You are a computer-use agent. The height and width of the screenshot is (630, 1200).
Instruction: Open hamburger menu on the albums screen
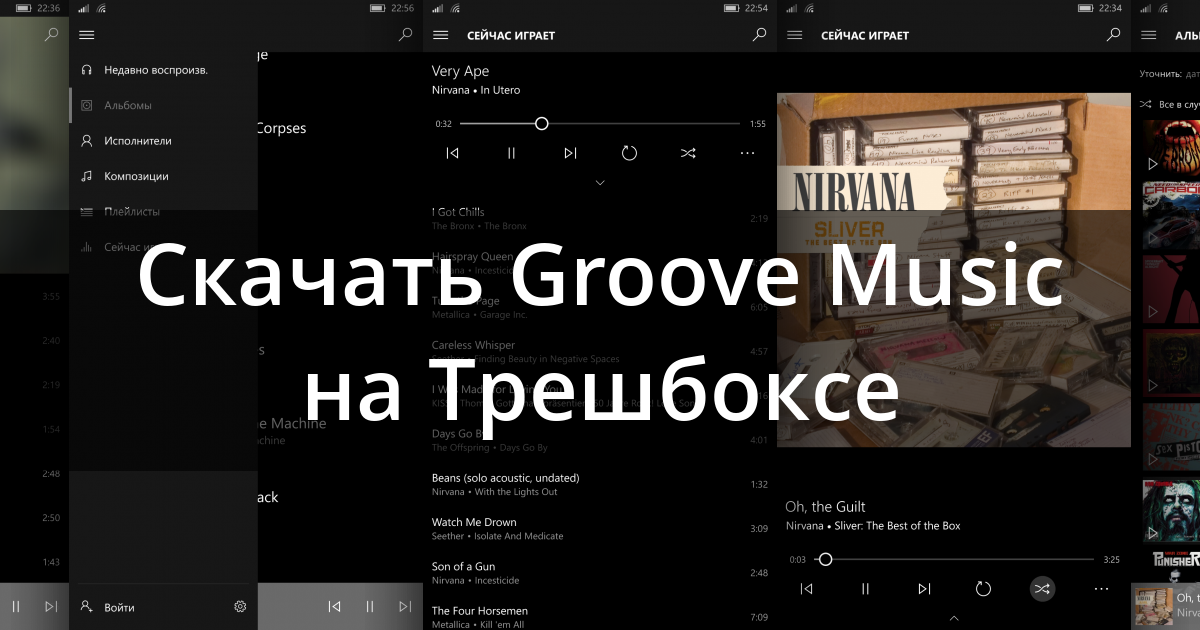tap(1149, 35)
